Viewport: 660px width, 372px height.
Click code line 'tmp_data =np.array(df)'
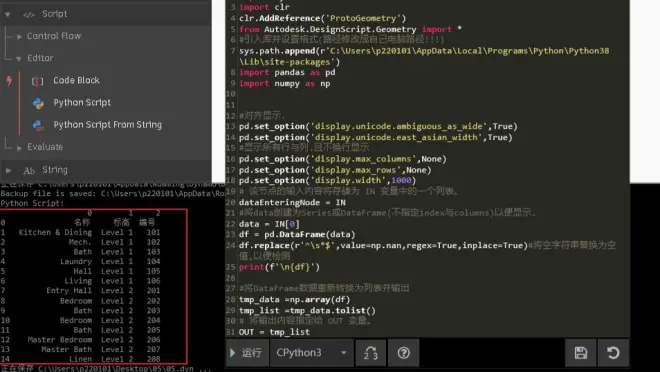[x=294, y=300]
